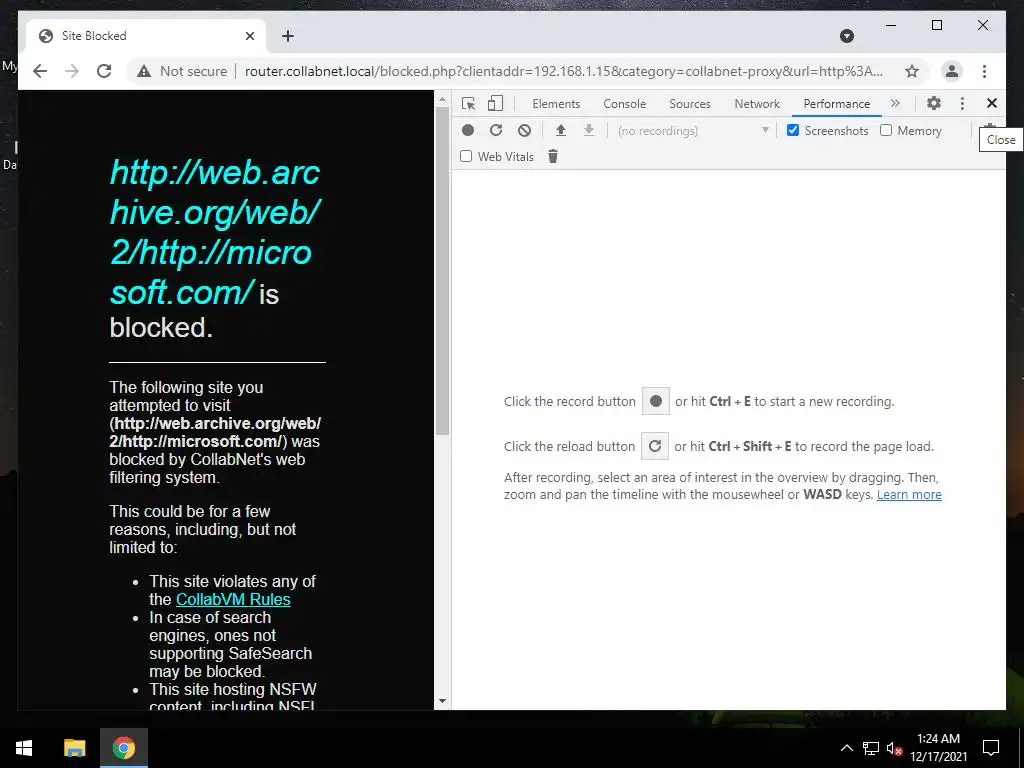Switch to the Network tab
The width and height of the screenshot is (1024, 768).
pos(757,104)
